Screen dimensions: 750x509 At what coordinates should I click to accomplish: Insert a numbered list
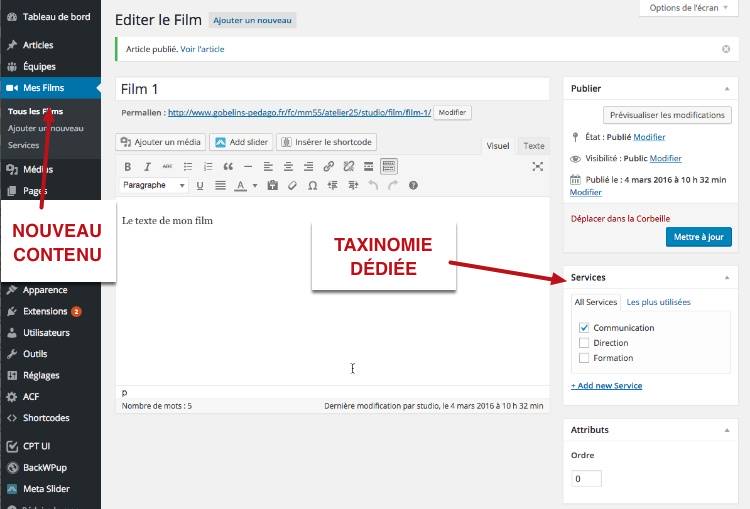(x=208, y=166)
